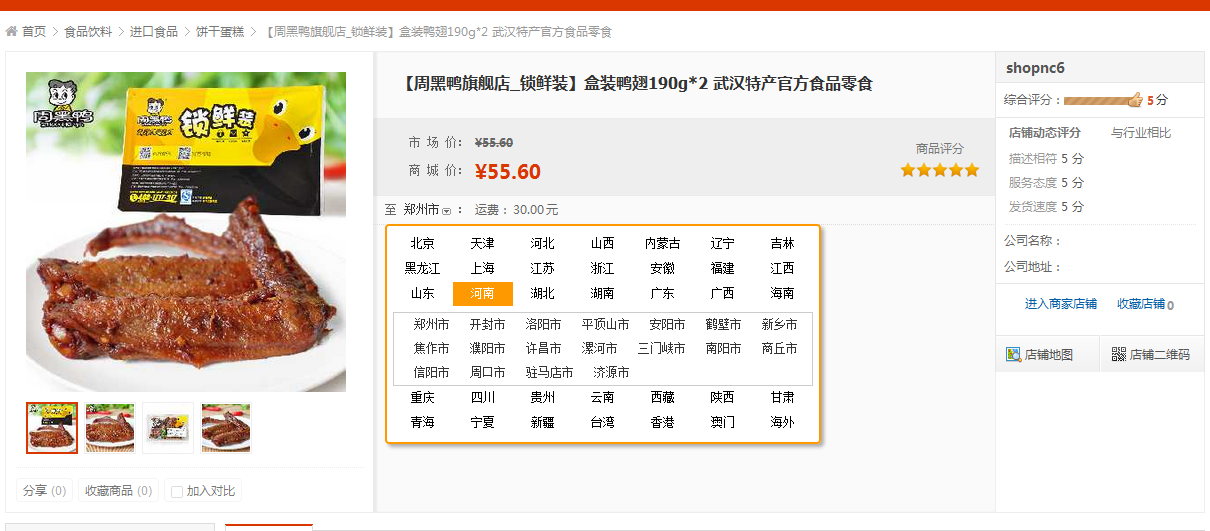Choose city 信阳市
1210x531 pixels.
pyautogui.click(x=431, y=372)
